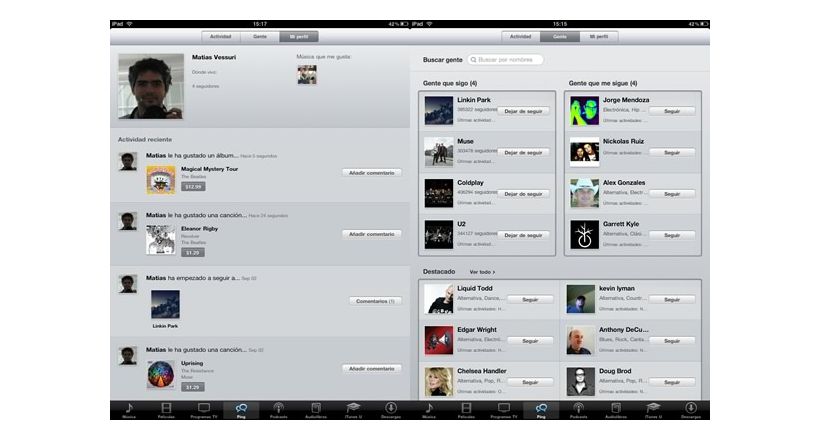Select Gente tab on right screen
Viewport: 820px width, 440px height.
[x=560, y=37]
